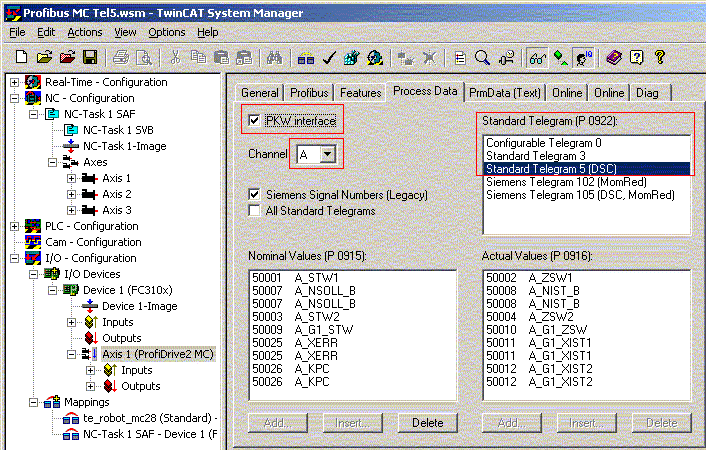Enable the All Standard Telegrams checkbox

(x=254, y=210)
